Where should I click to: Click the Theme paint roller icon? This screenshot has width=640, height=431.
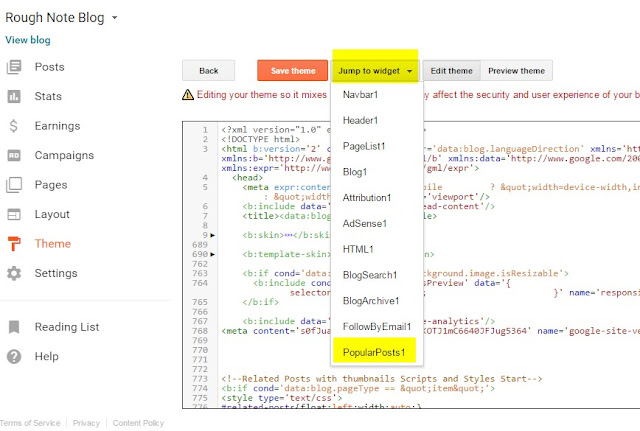pyautogui.click(x=14, y=244)
